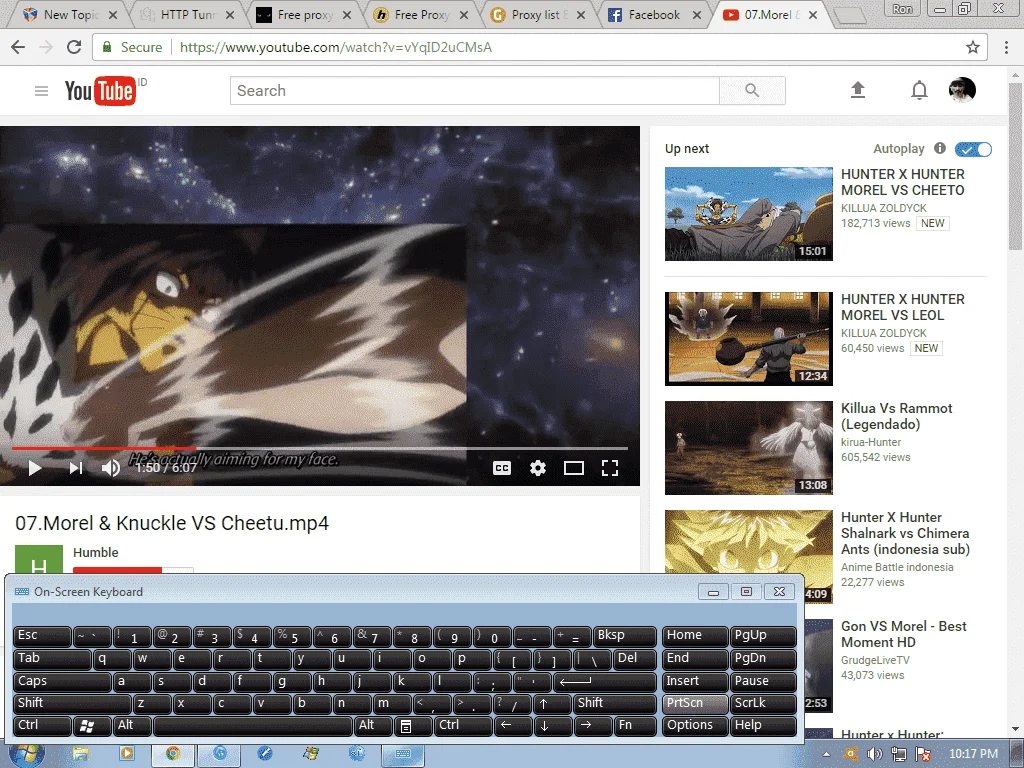Hit the Esc key on On-Screen Keyboard
1024x768 pixels.
click(x=42, y=635)
